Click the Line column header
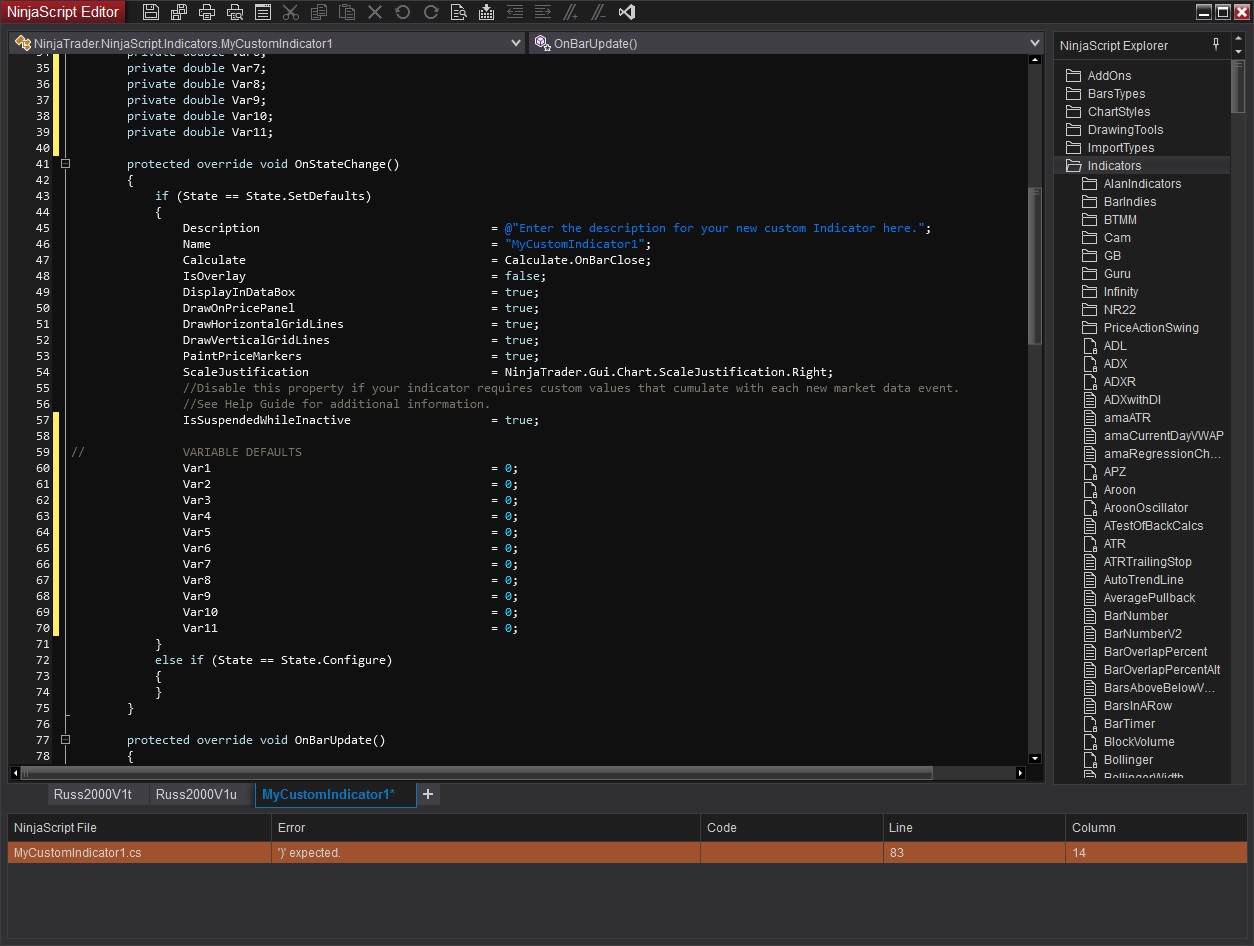The height and width of the screenshot is (946, 1254). tap(975, 828)
